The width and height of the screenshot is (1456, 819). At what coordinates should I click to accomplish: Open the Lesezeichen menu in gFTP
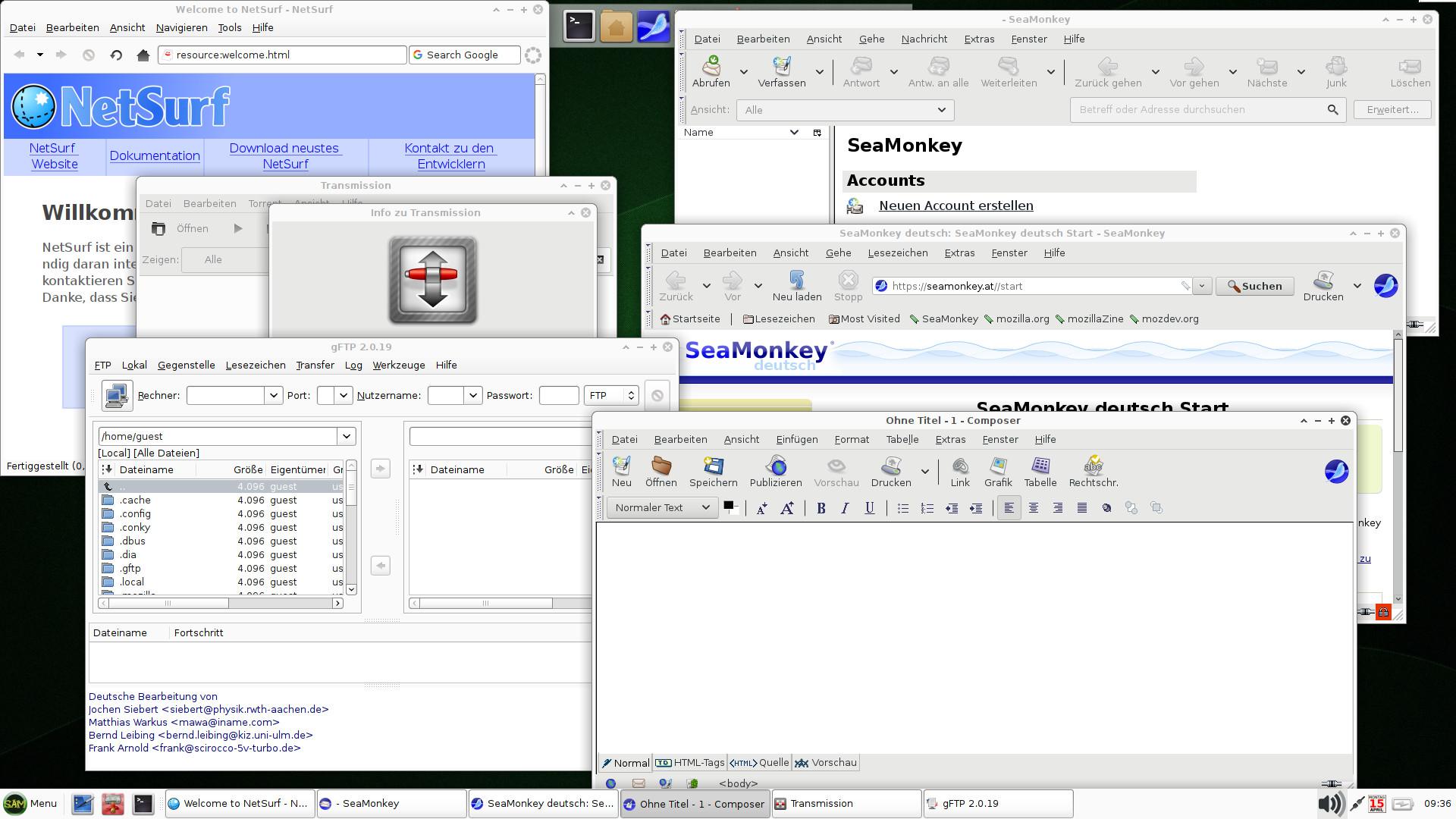click(x=255, y=365)
